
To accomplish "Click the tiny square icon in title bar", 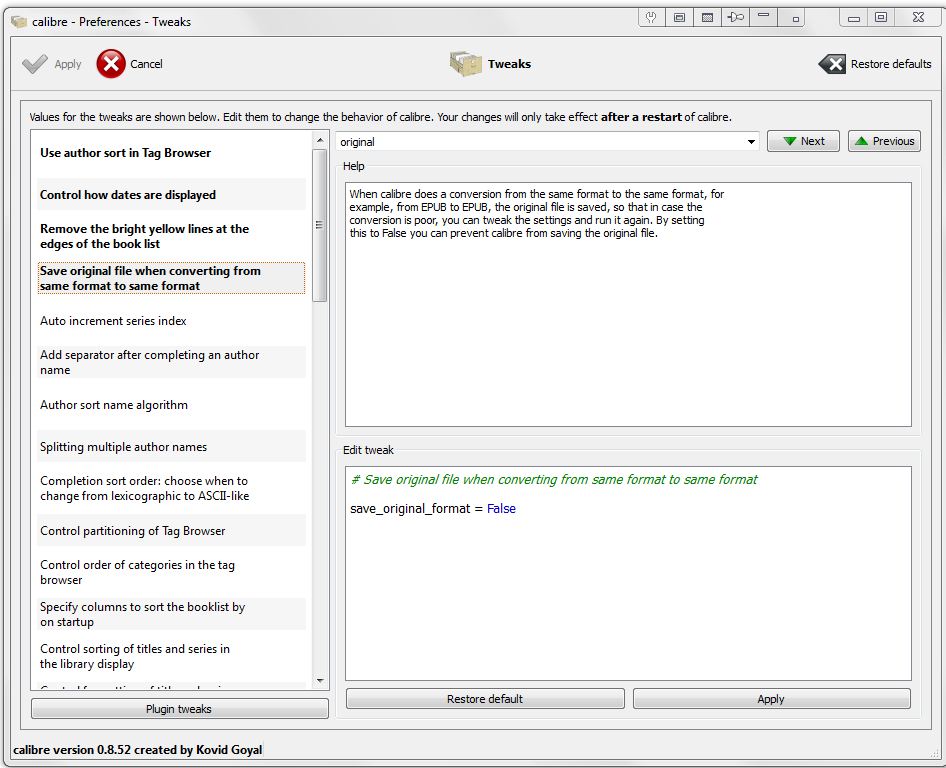I will point(795,18).
